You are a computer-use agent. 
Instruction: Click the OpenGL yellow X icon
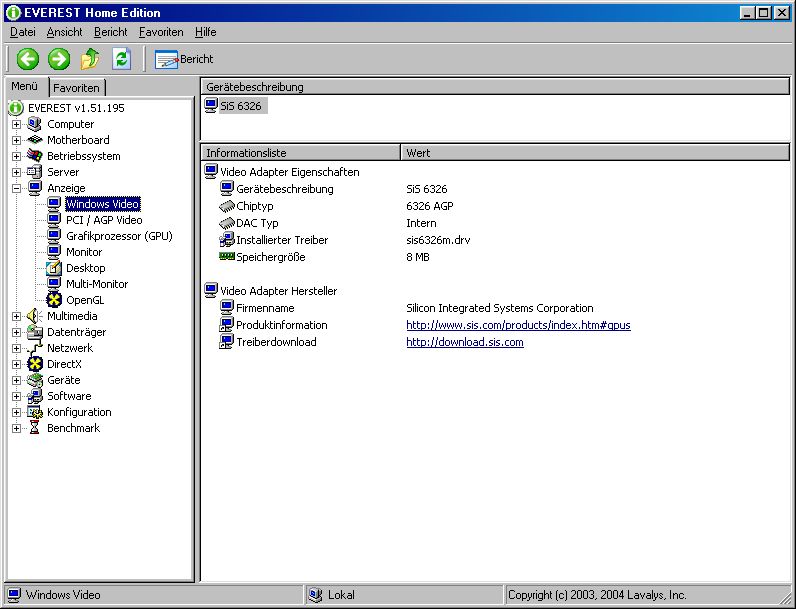tap(54, 300)
